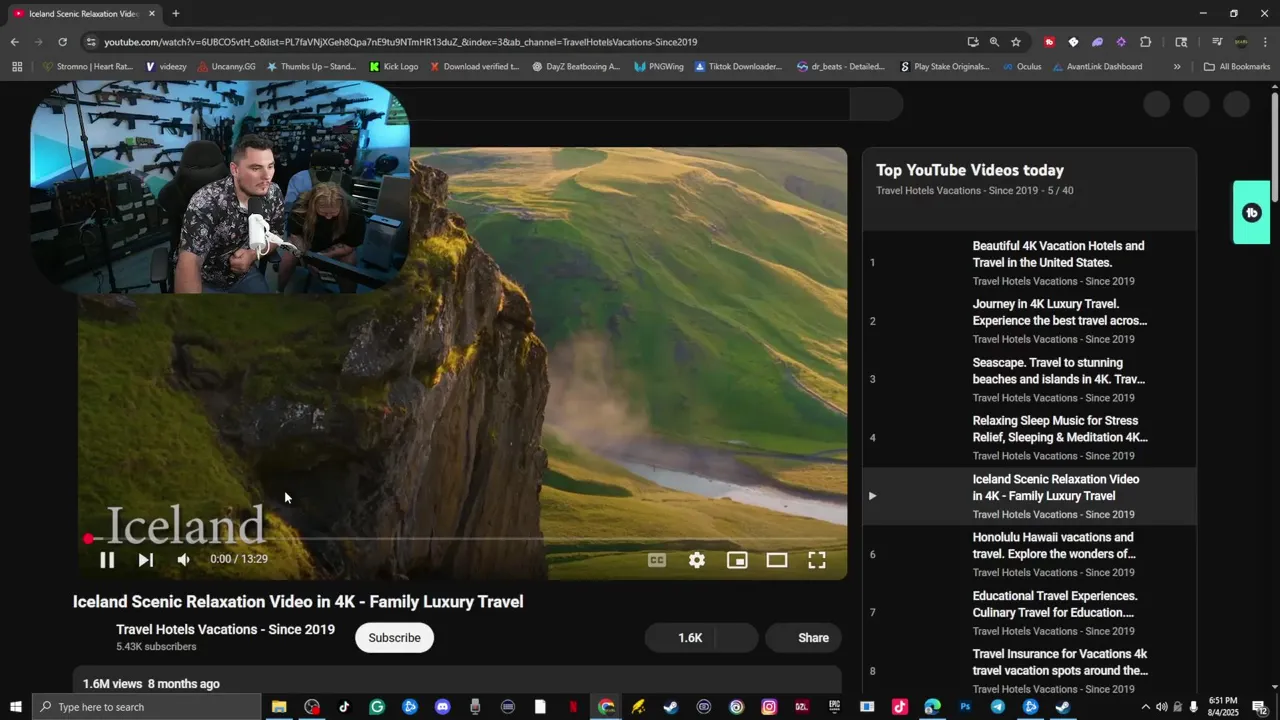The height and width of the screenshot is (720, 1280).
Task: Open the videezy bookmark
Action: (x=166, y=67)
